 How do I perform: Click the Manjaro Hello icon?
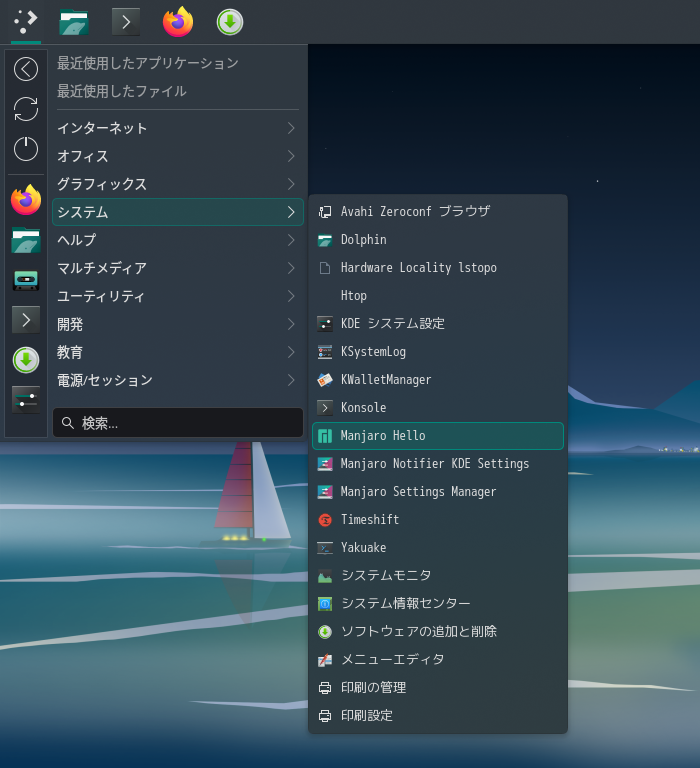[x=325, y=436]
